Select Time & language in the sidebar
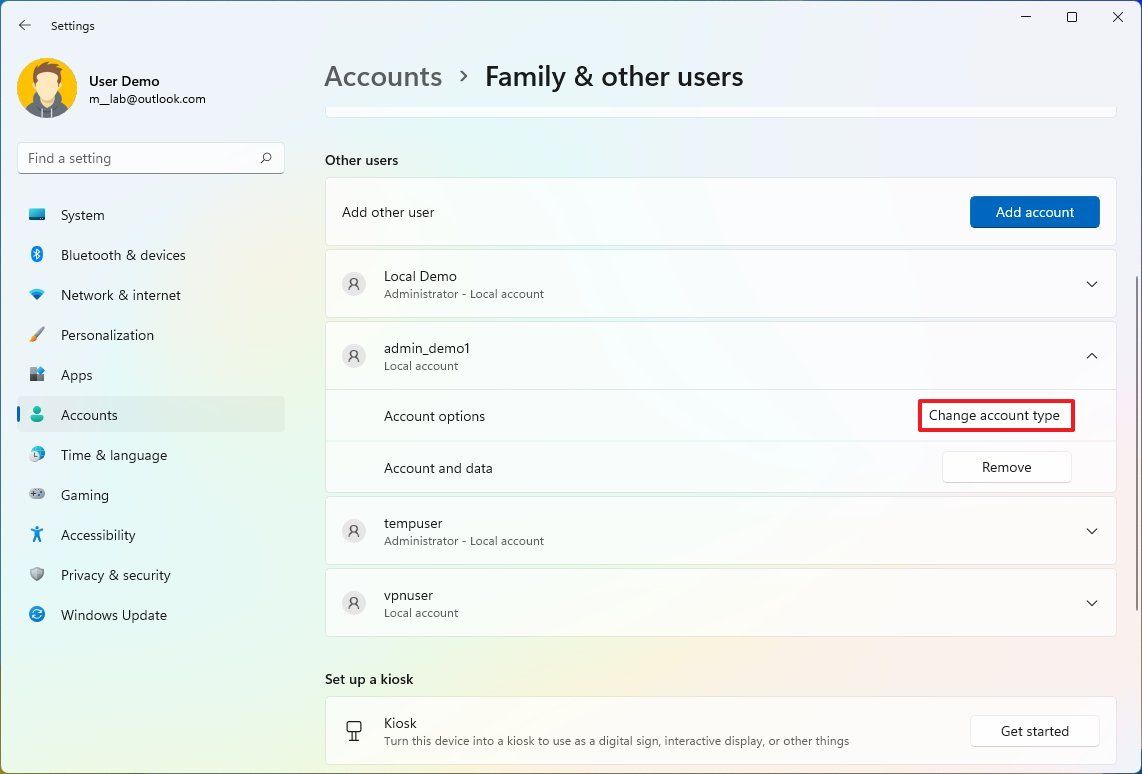This screenshot has height=774, width=1142. coord(113,455)
